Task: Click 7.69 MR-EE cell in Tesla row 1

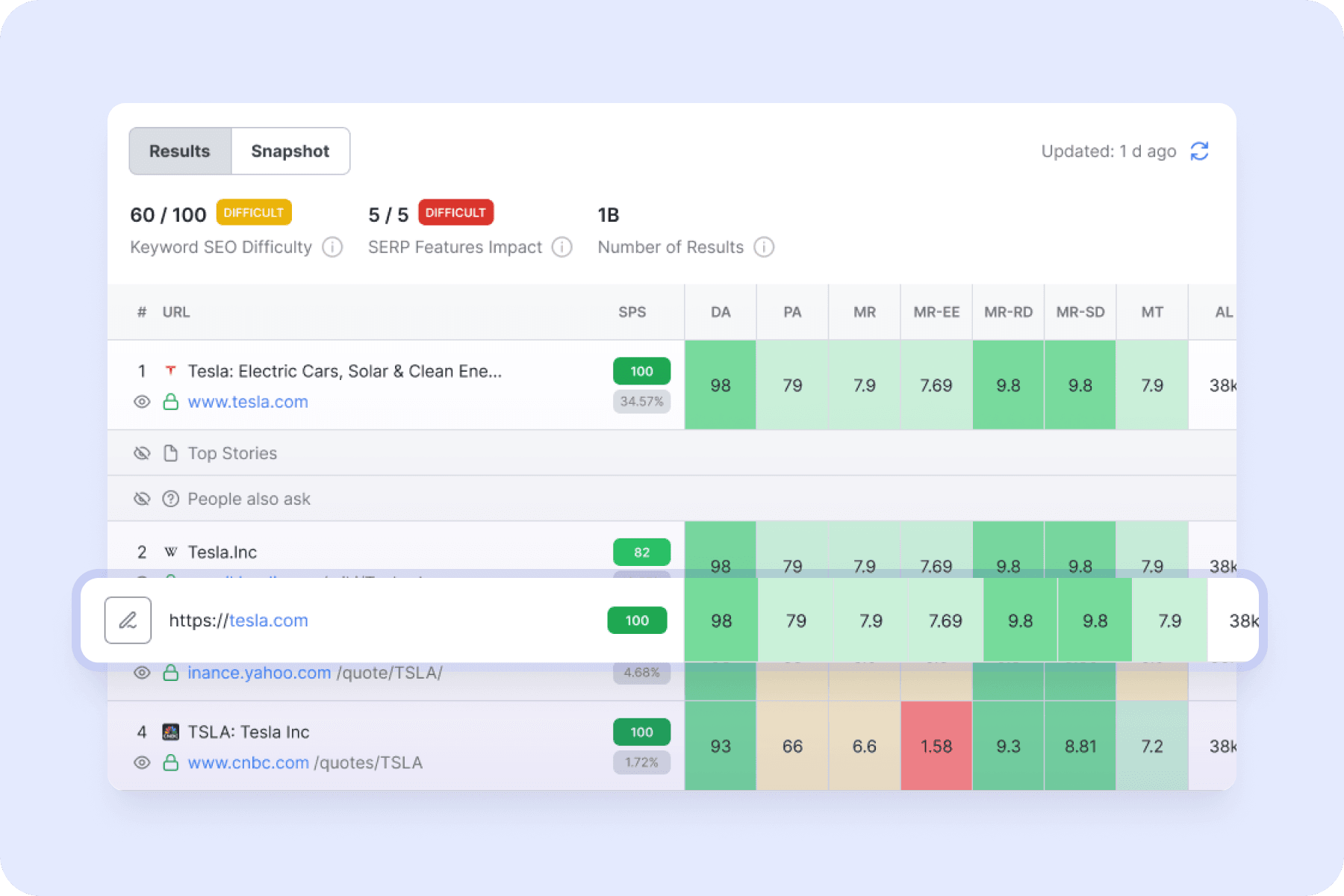Action: (936, 385)
